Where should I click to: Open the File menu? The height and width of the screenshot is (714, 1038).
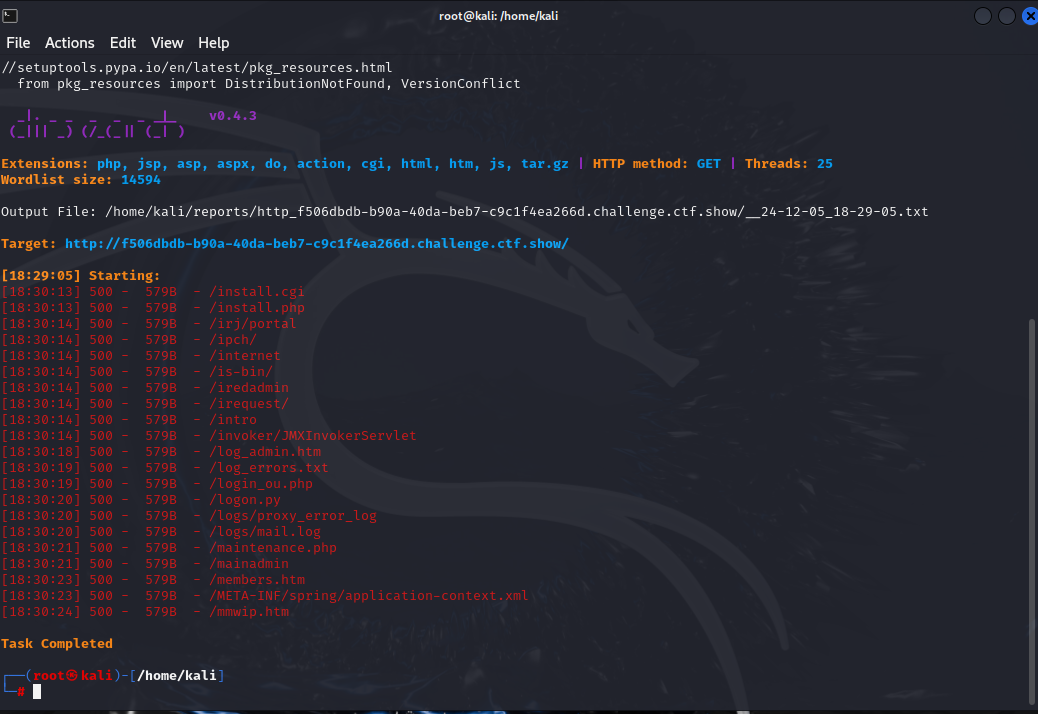pos(18,43)
